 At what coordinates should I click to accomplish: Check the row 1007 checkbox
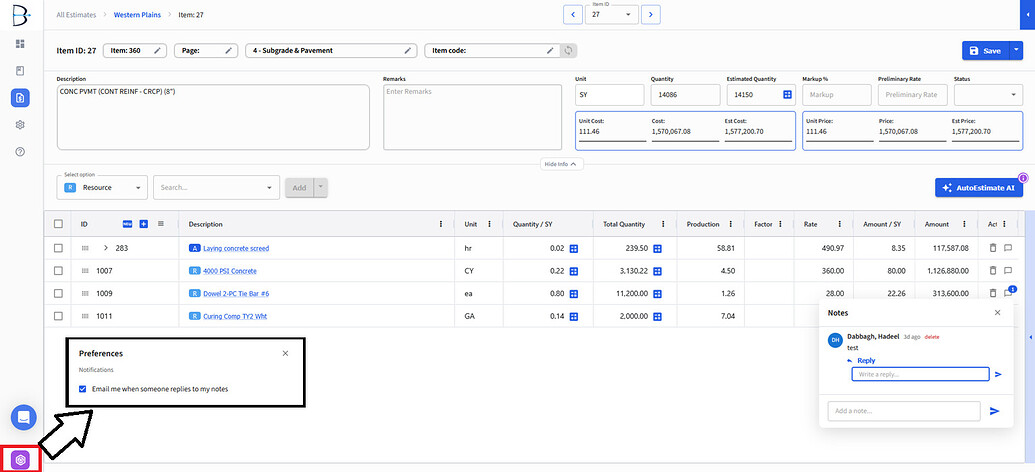58,271
